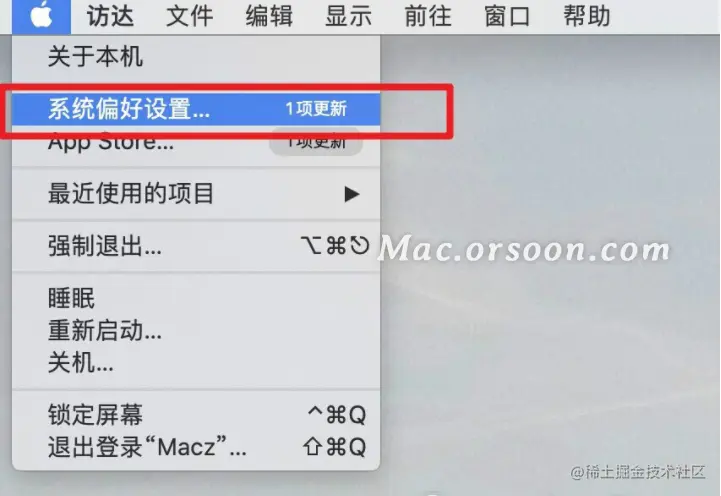Click the update badge next to App Store

[316, 142]
